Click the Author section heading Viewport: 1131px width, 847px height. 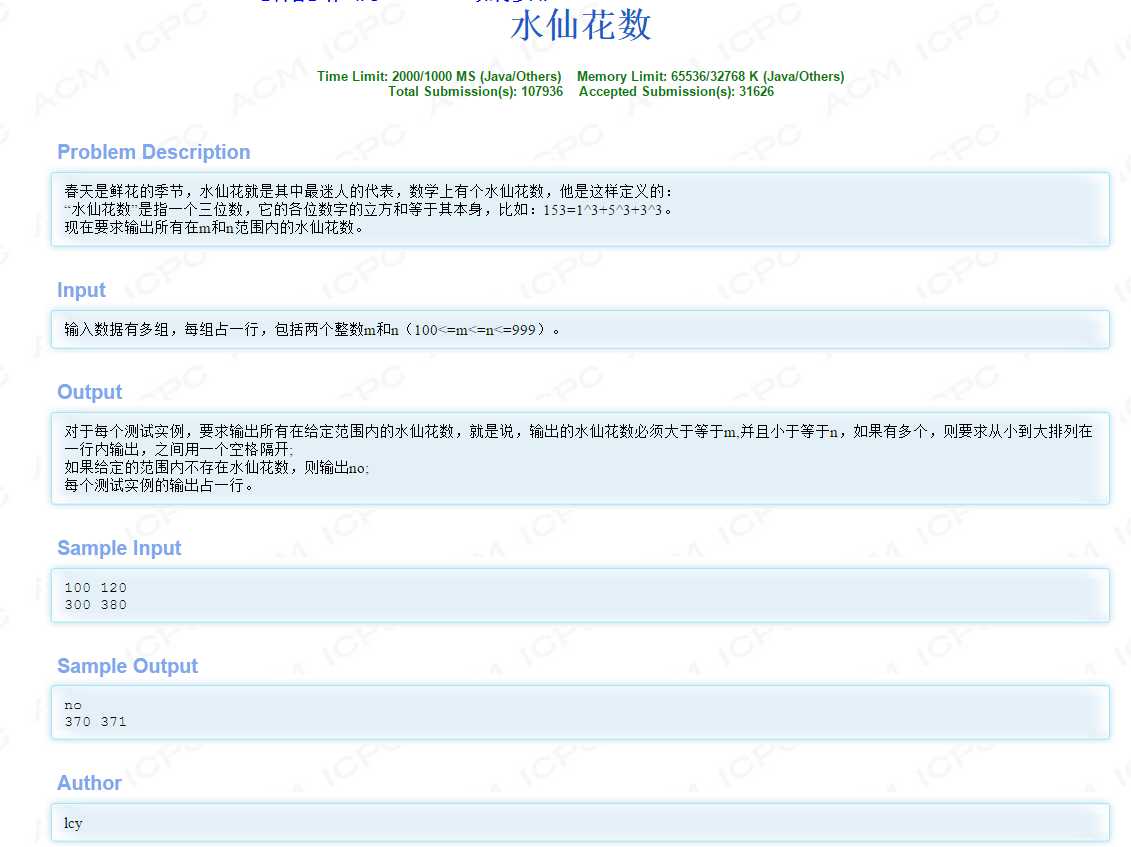89,783
